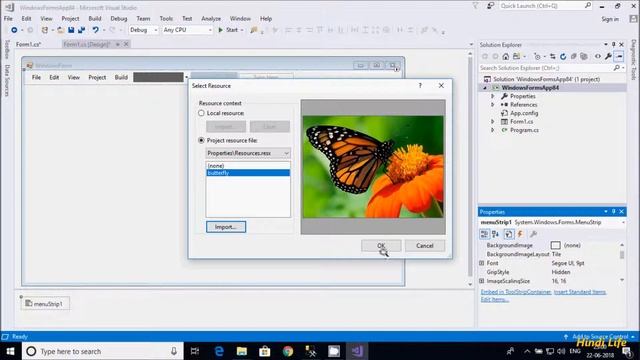The height and width of the screenshot is (360, 640).
Task: Expand the References node in Solution Explorer
Action: (493, 104)
